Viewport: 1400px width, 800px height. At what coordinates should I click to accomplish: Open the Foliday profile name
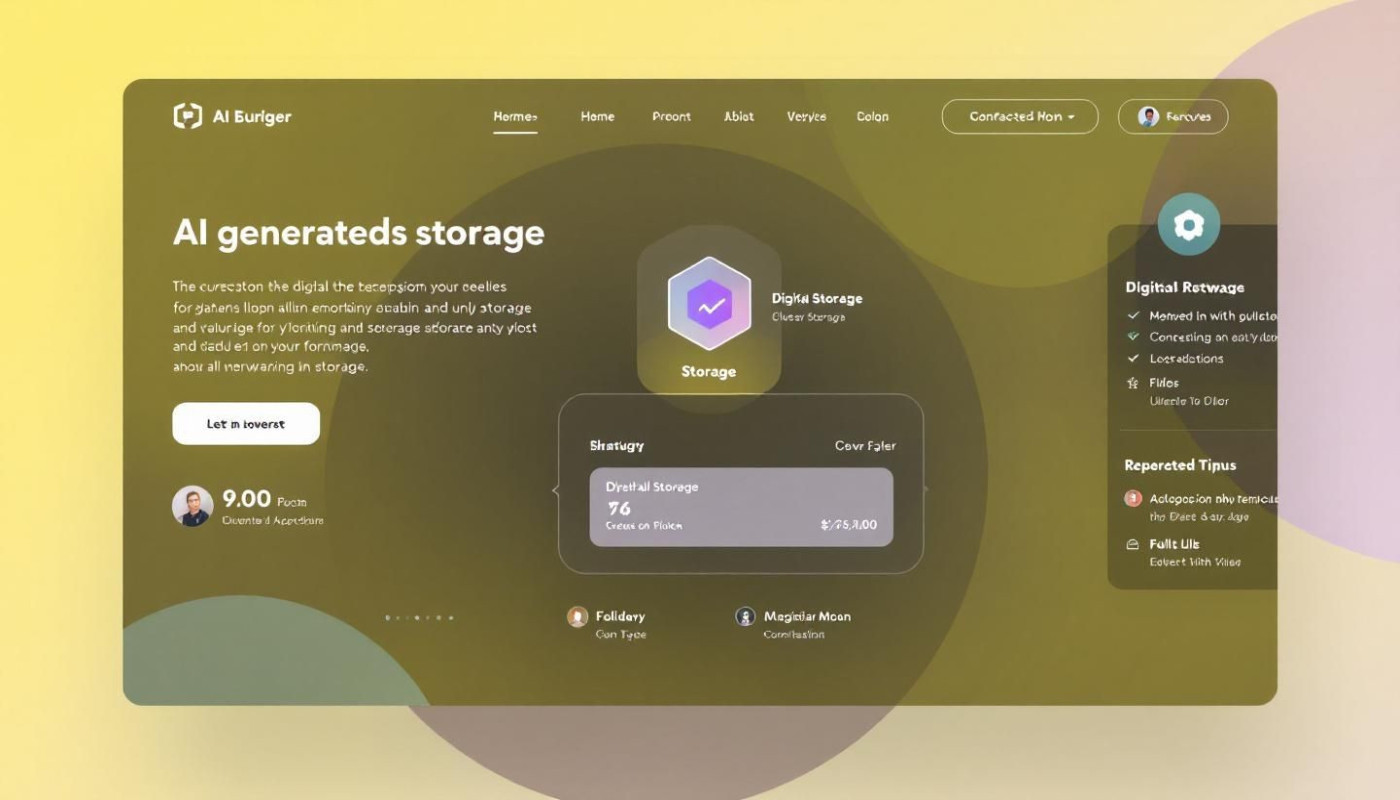click(620, 616)
